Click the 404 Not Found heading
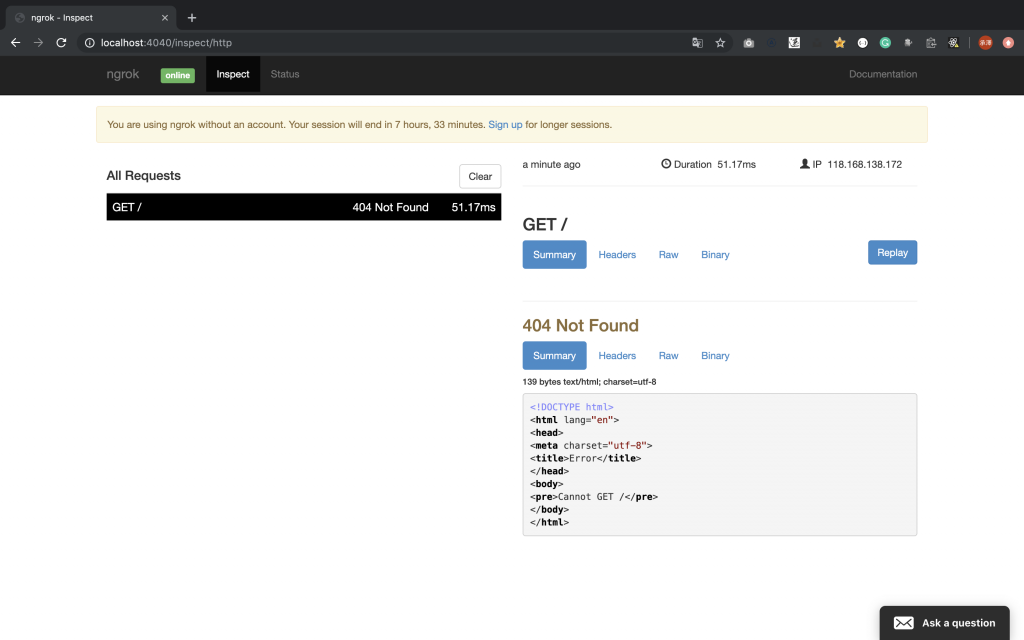The height and width of the screenshot is (640, 1024). click(581, 325)
